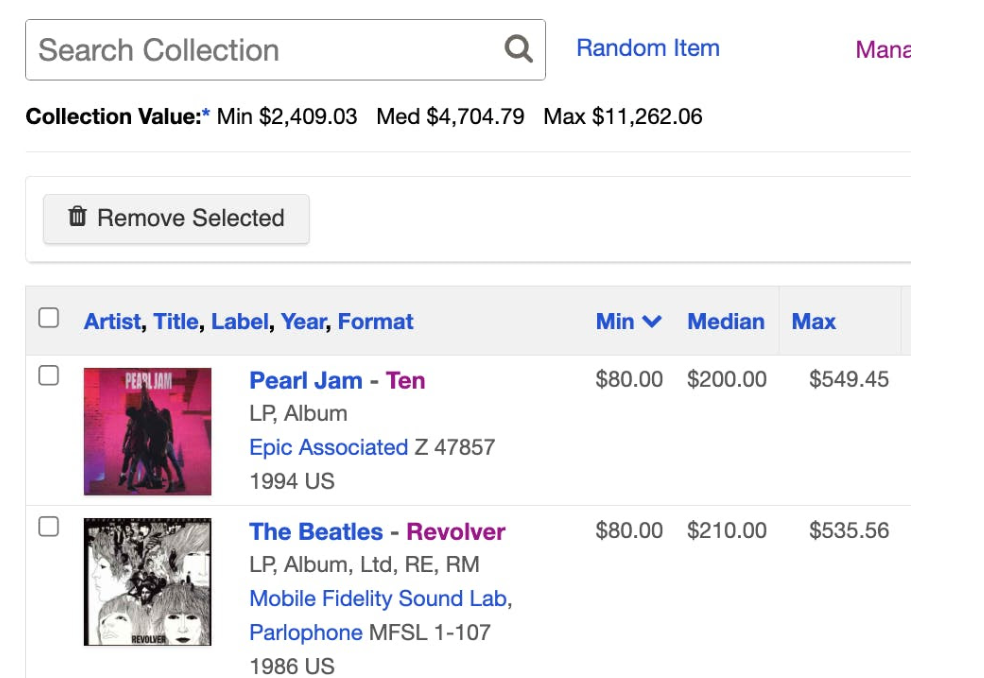Sort the collection by Format
This screenshot has width=984, height=678.
coord(375,321)
